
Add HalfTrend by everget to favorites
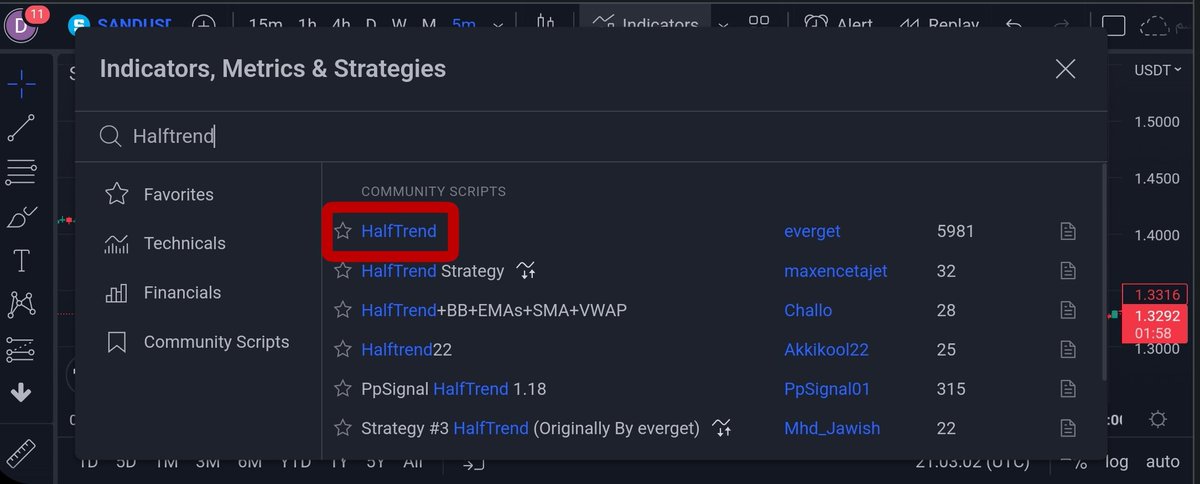coord(343,231)
